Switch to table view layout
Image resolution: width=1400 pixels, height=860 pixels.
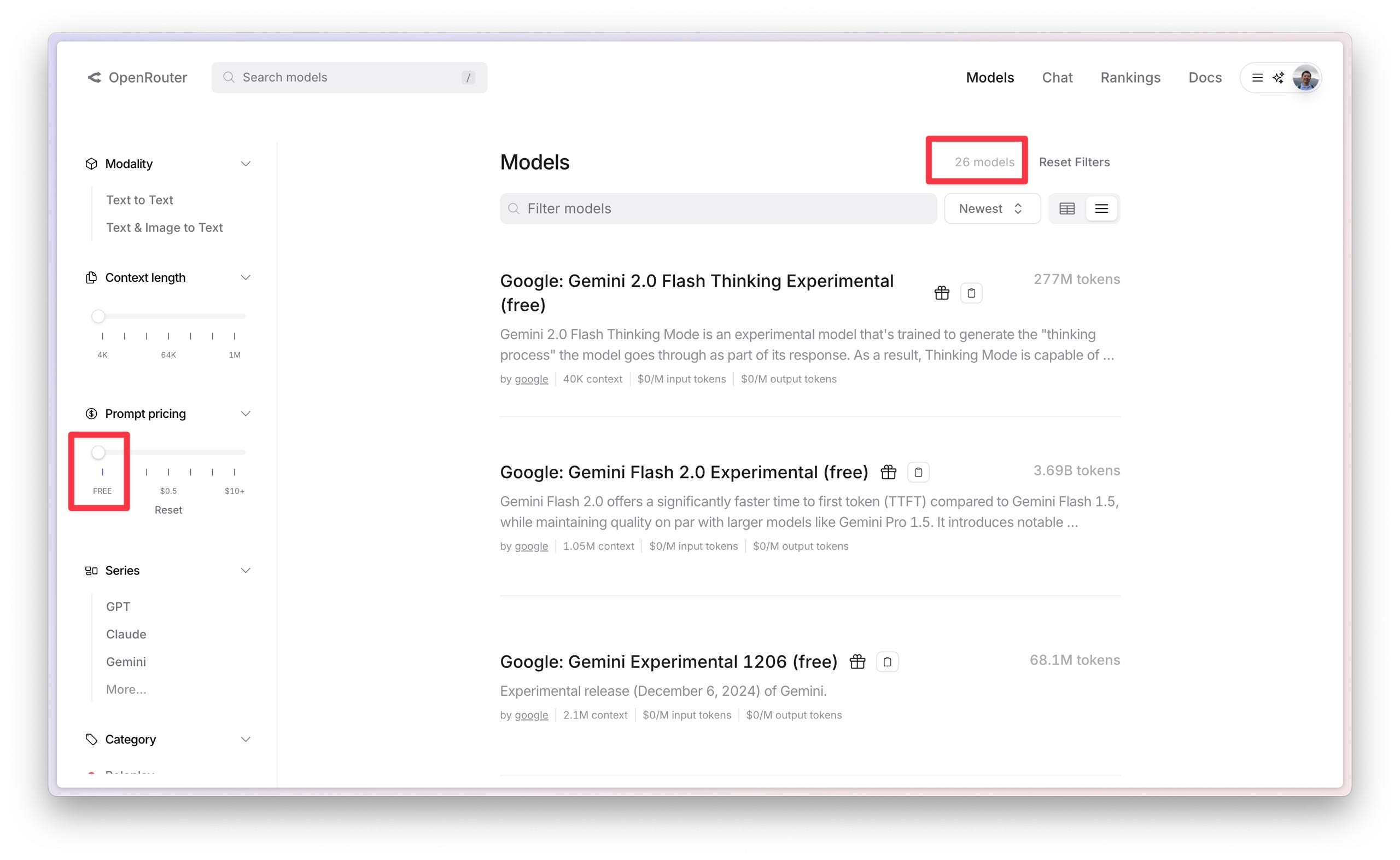pos(1067,209)
